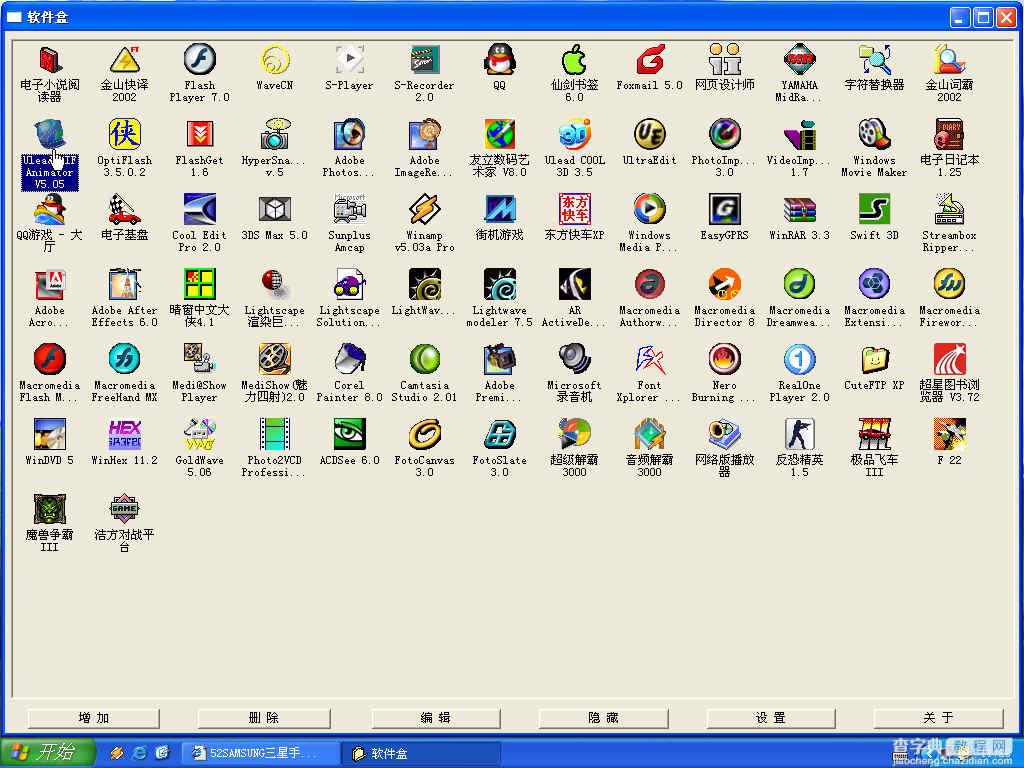Launch EasyGPRS application
1024x768 pixels.
(724, 210)
